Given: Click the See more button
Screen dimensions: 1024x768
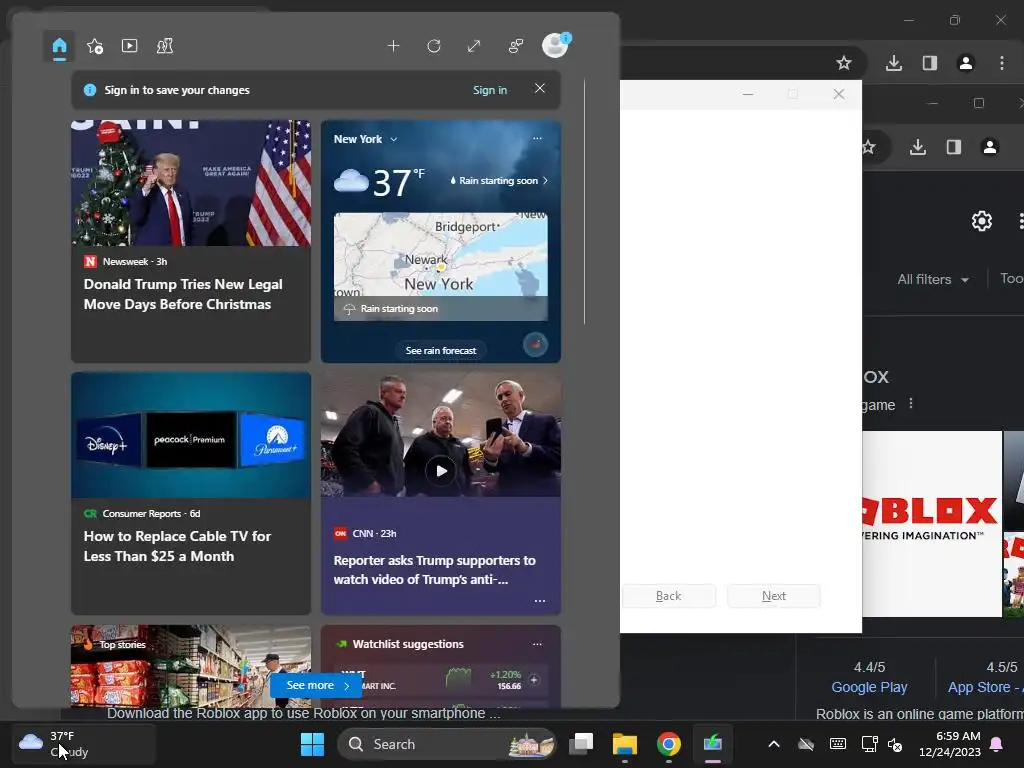Looking at the screenshot, I should 317,685.
